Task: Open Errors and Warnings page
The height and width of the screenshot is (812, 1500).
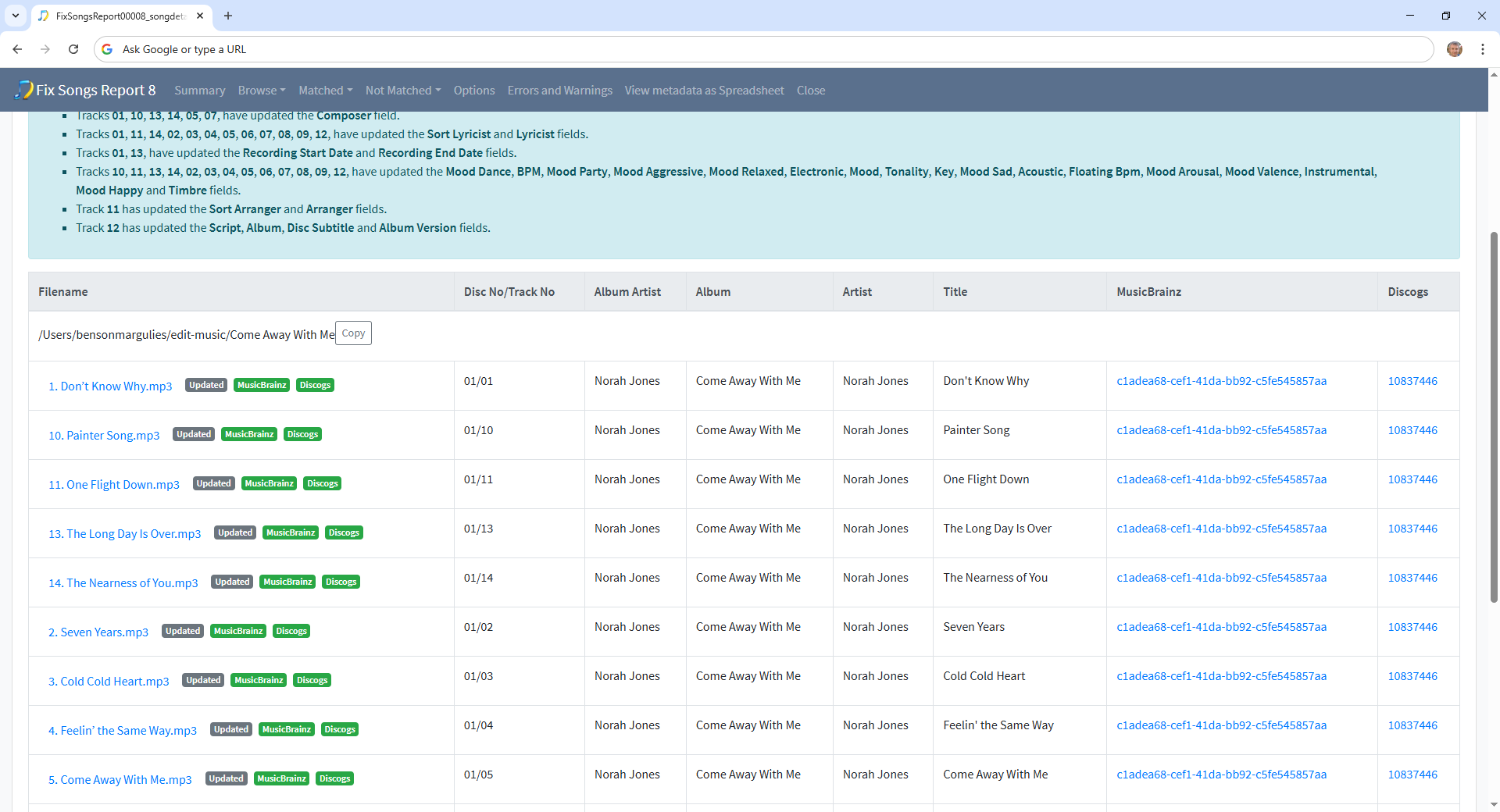Action: tap(559, 91)
